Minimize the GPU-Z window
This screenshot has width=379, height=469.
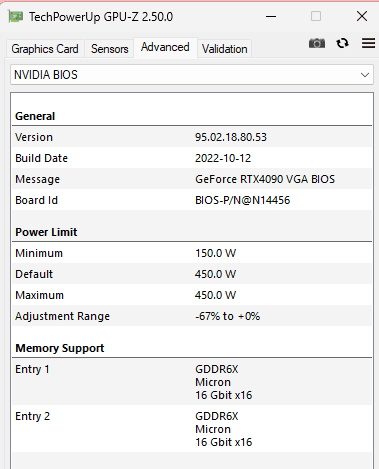pyautogui.click(x=271, y=16)
